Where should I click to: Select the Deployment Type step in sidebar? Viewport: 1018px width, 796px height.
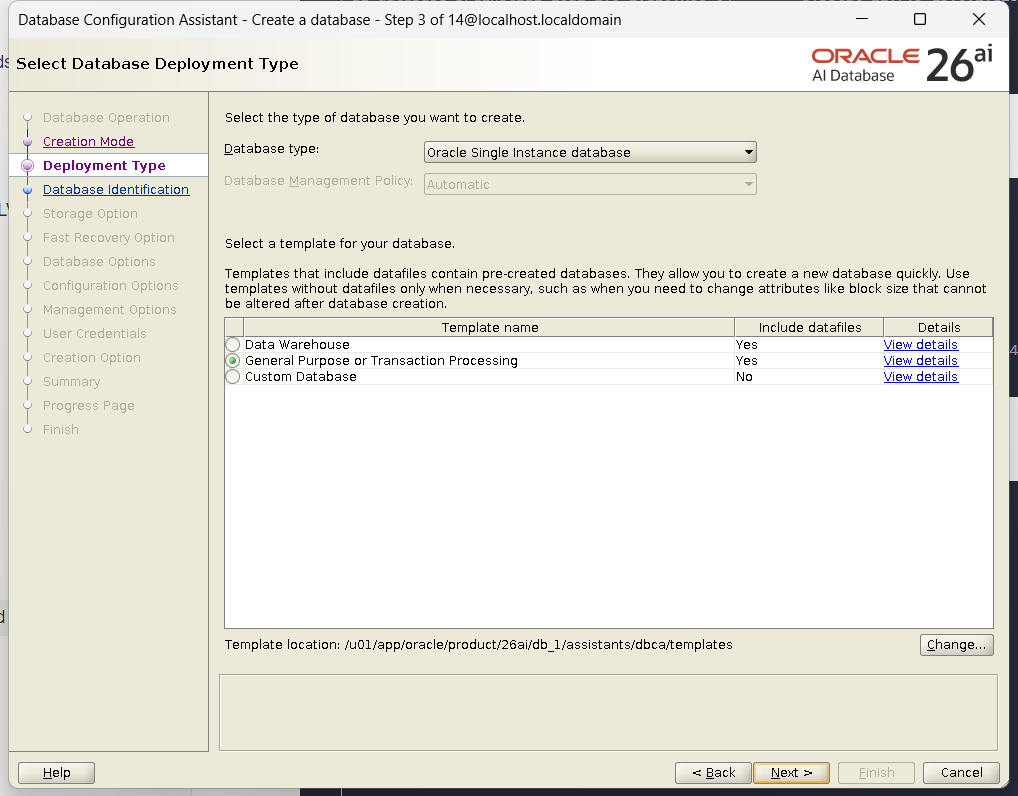(x=104, y=166)
